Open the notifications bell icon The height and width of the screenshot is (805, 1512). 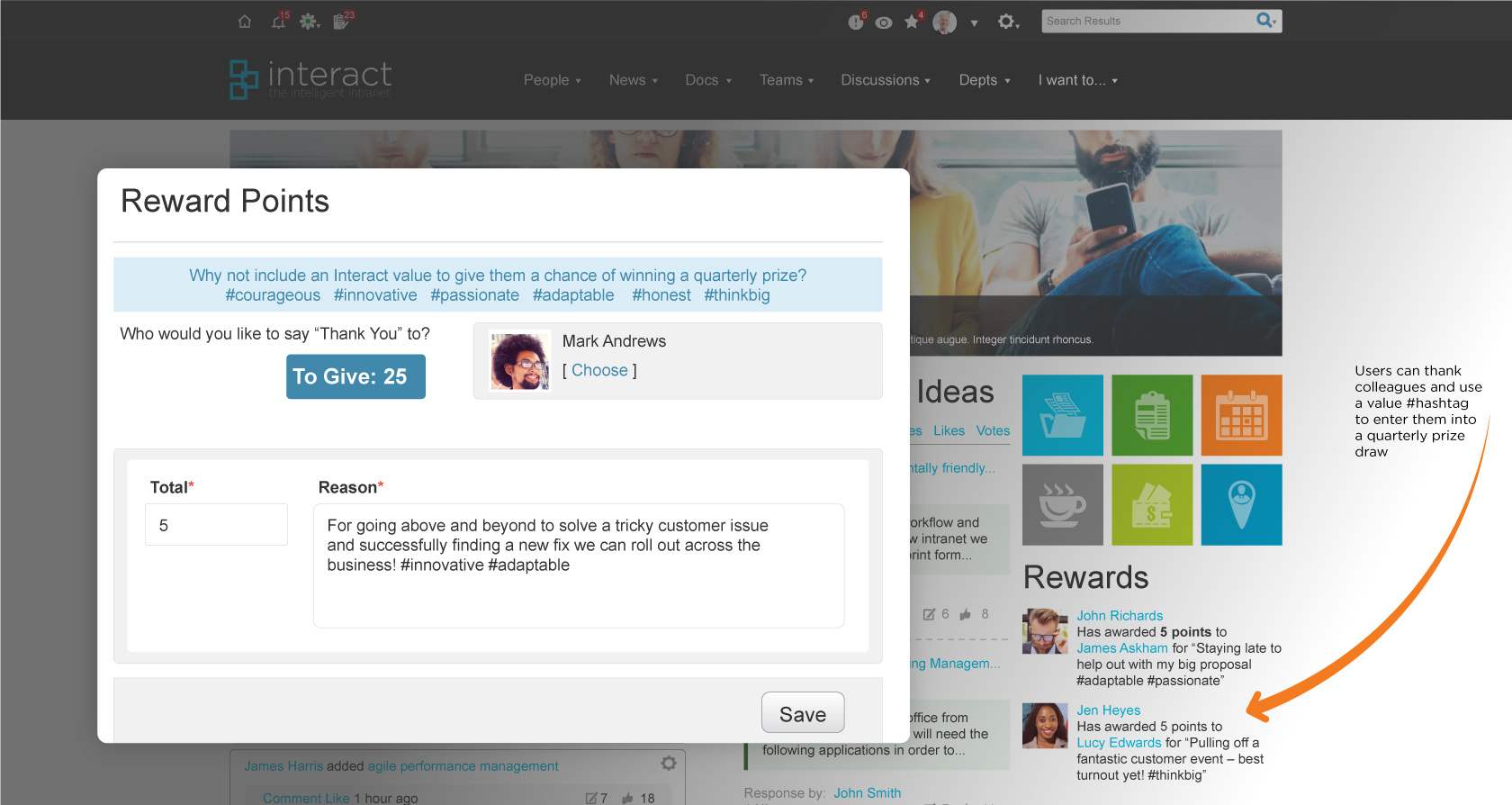279,22
